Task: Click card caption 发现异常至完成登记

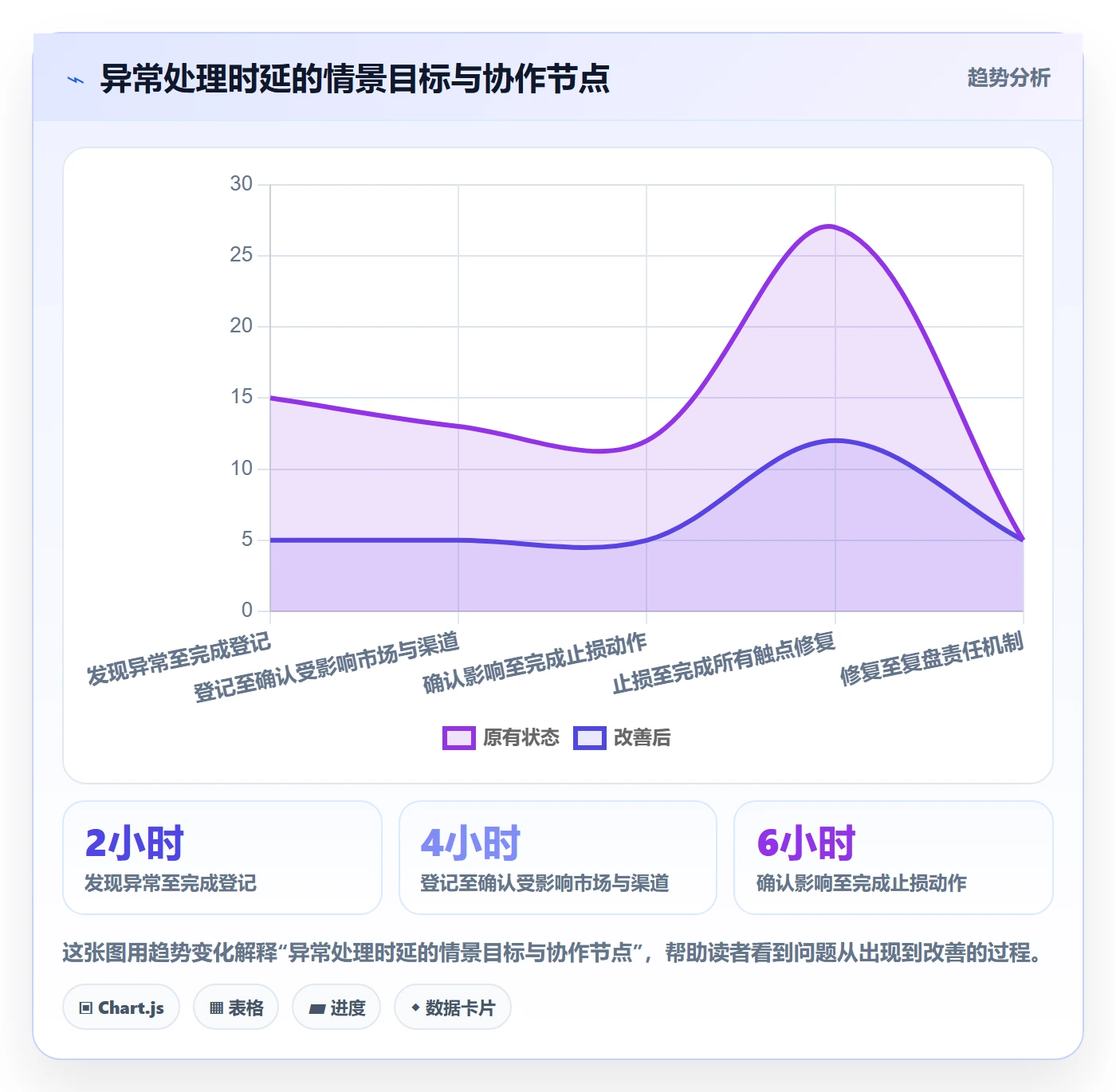Action: click(171, 883)
